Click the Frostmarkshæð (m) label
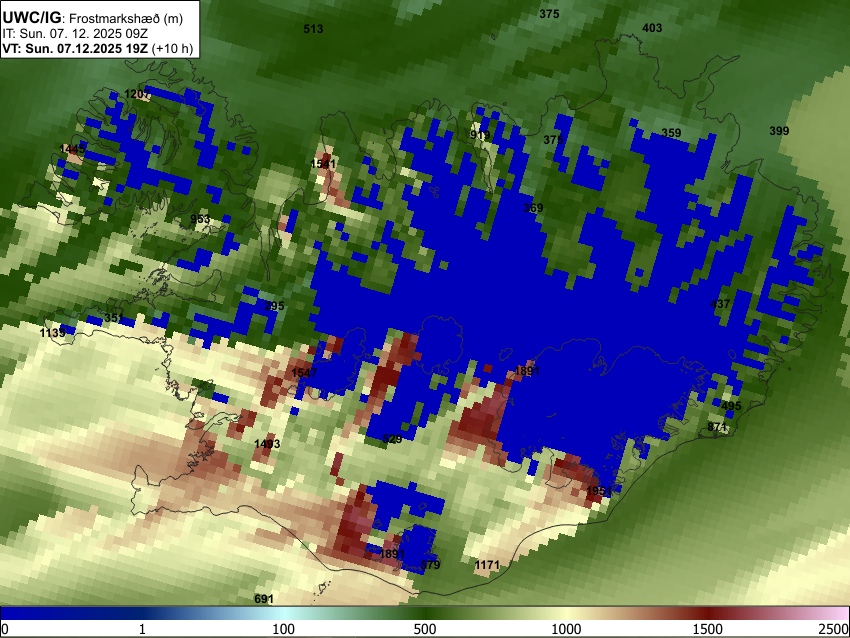This screenshot has width=850, height=638. (126, 19)
